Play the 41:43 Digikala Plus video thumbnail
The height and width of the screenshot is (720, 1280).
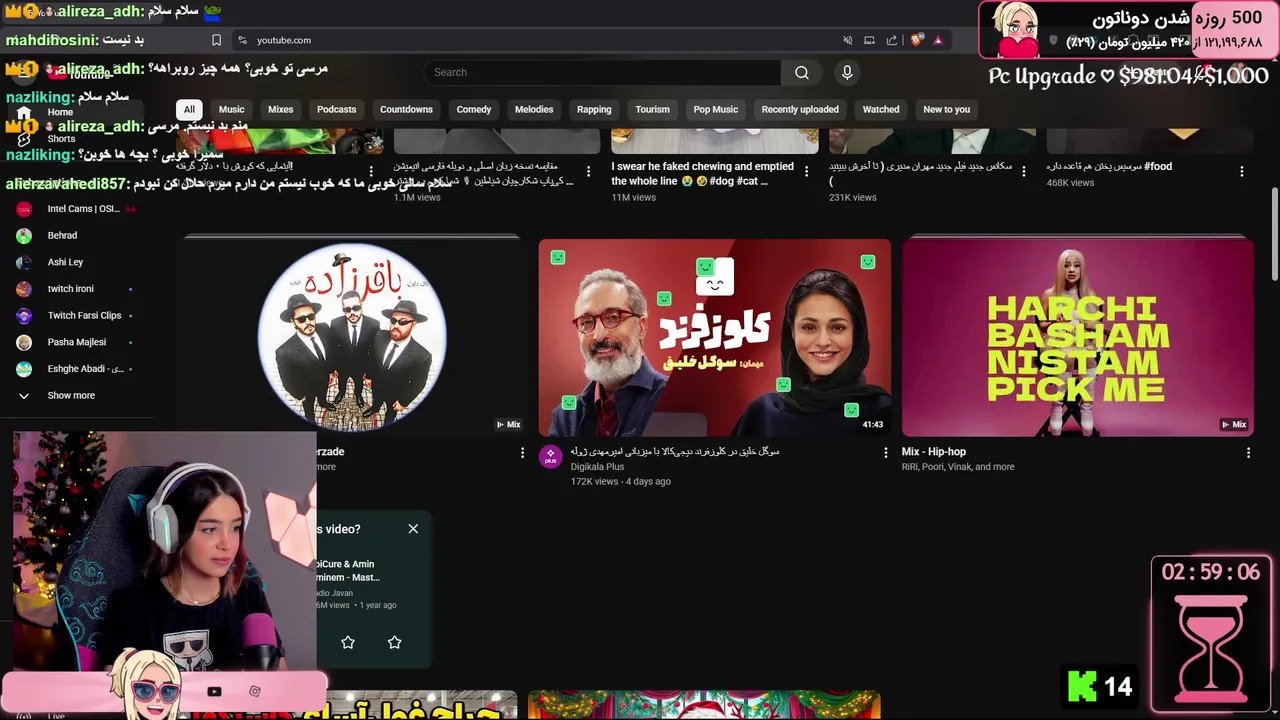(x=714, y=337)
